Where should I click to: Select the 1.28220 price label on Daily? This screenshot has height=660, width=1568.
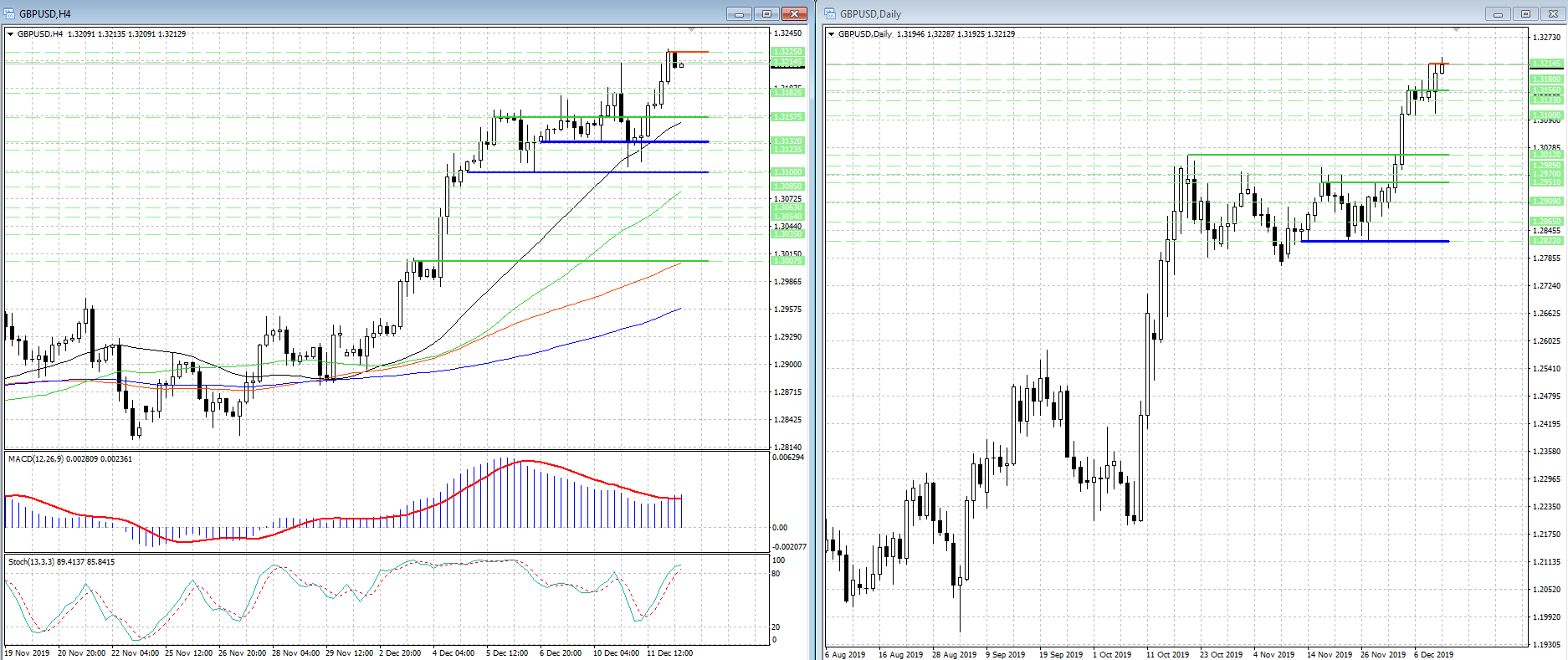[1545, 241]
